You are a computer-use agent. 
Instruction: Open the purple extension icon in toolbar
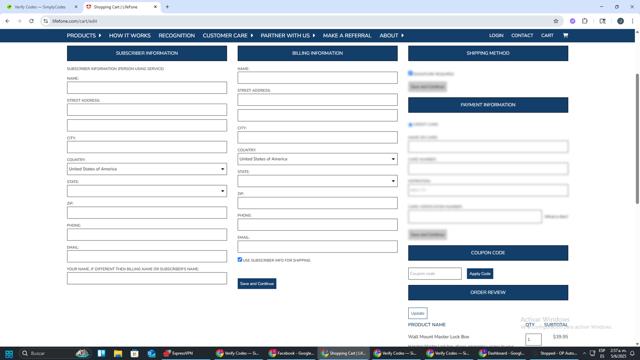click(x=573, y=21)
